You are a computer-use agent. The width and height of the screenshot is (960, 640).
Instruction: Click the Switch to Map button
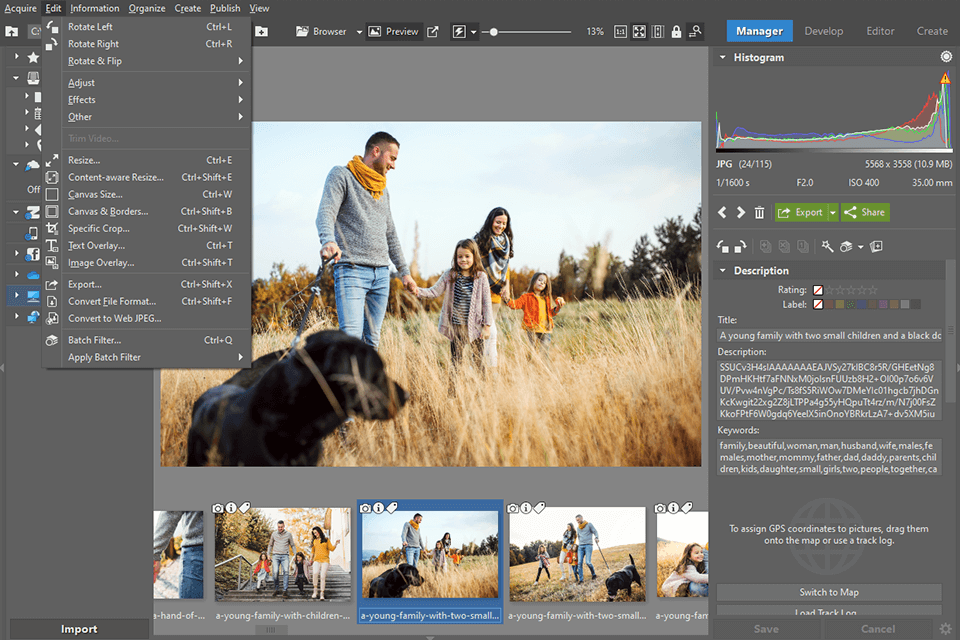pyautogui.click(x=828, y=592)
